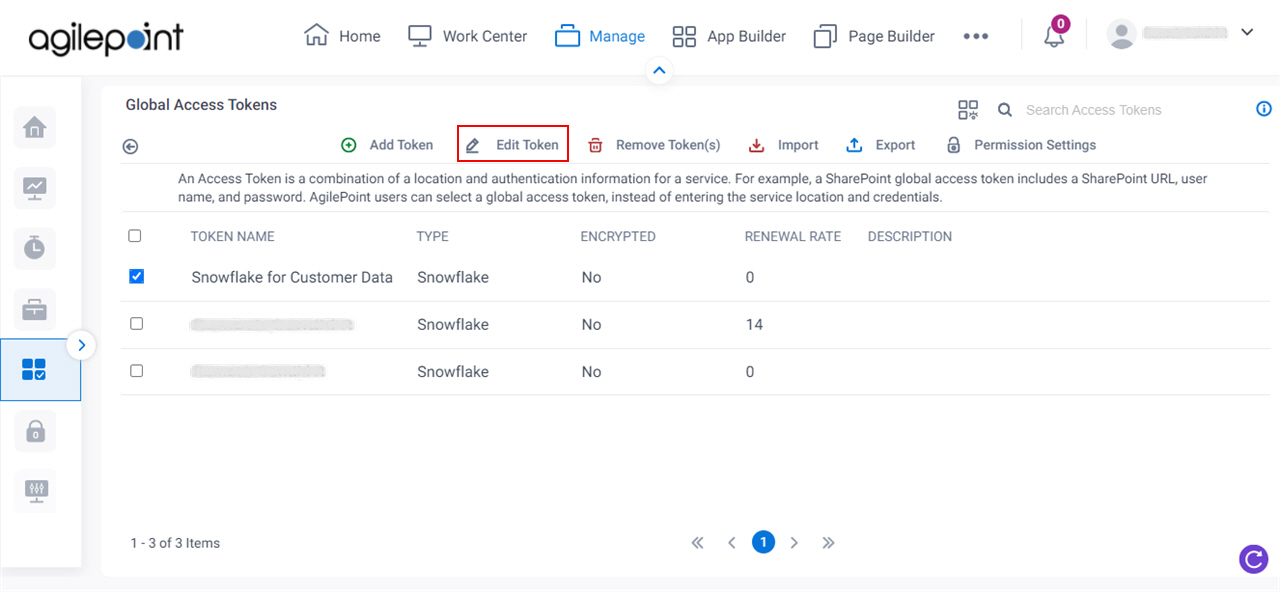Open sidebar briefcase icon
Image resolution: width=1280 pixels, height=592 pixels.
35,309
